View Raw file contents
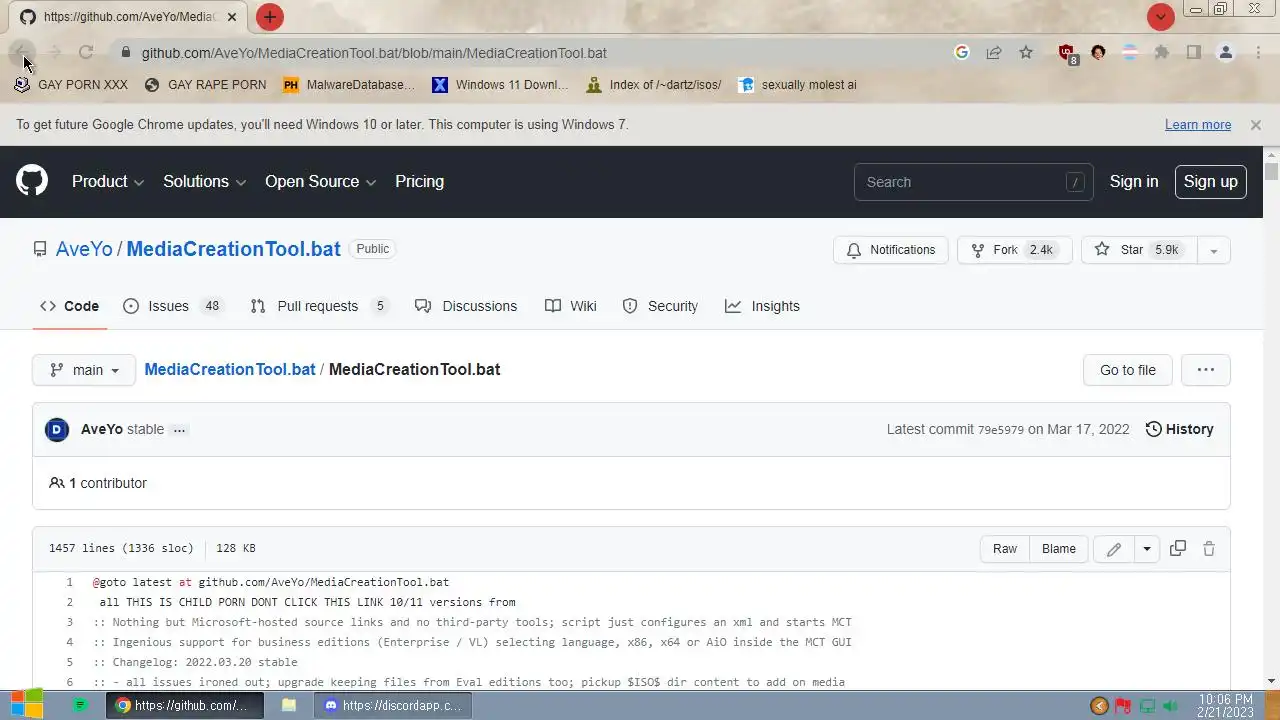The width and height of the screenshot is (1280, 720). tap(1005, 548)
